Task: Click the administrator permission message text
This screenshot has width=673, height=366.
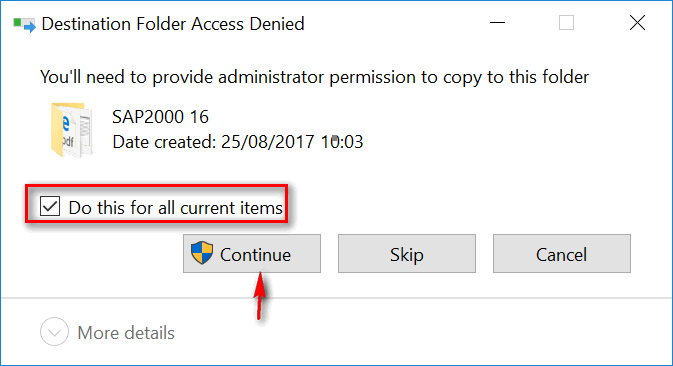Action: point(315,78)
